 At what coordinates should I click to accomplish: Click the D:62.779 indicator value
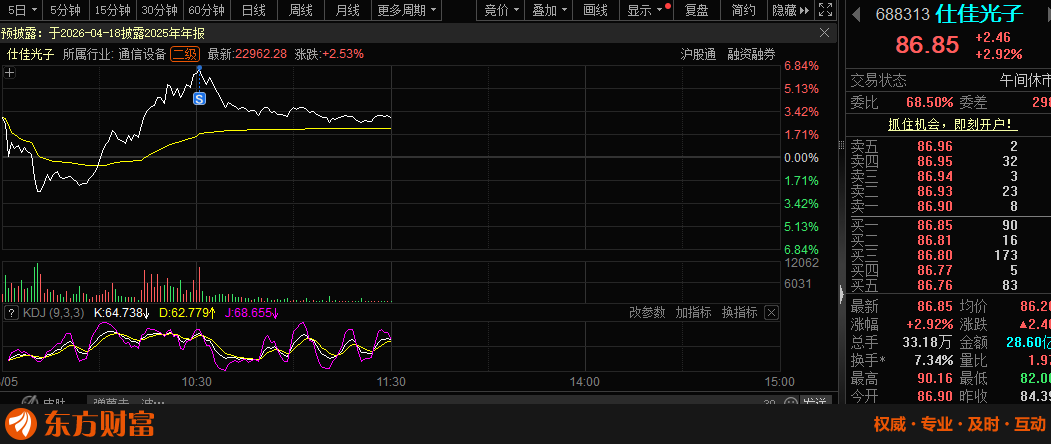click(188, 313)
